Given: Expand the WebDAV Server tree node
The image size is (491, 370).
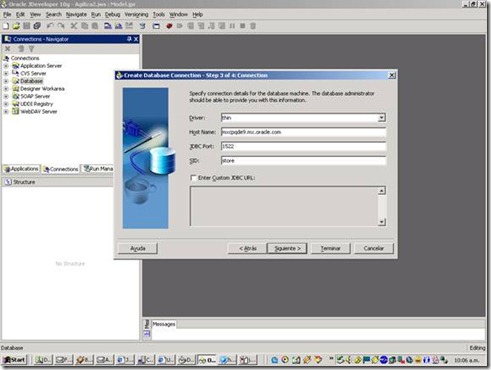Looking at the screenshot, I should pyautogui.click(x=6, y=112).
